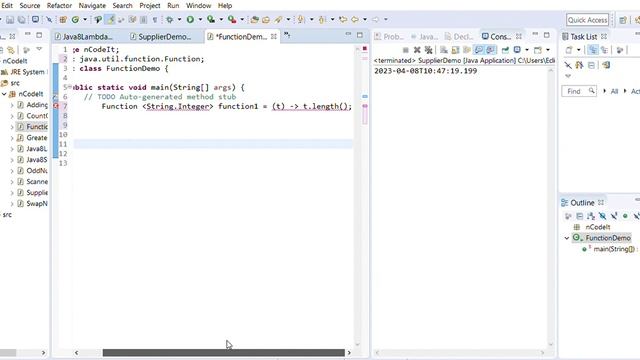The width and height of the screenshot is (640, 360).
Task: Click Task List New Task icon
Action: pos(569,50)
